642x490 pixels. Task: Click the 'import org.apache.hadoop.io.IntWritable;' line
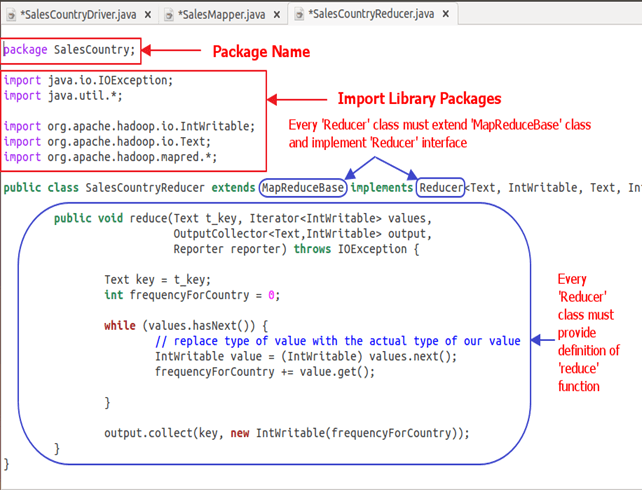[130, 126]
